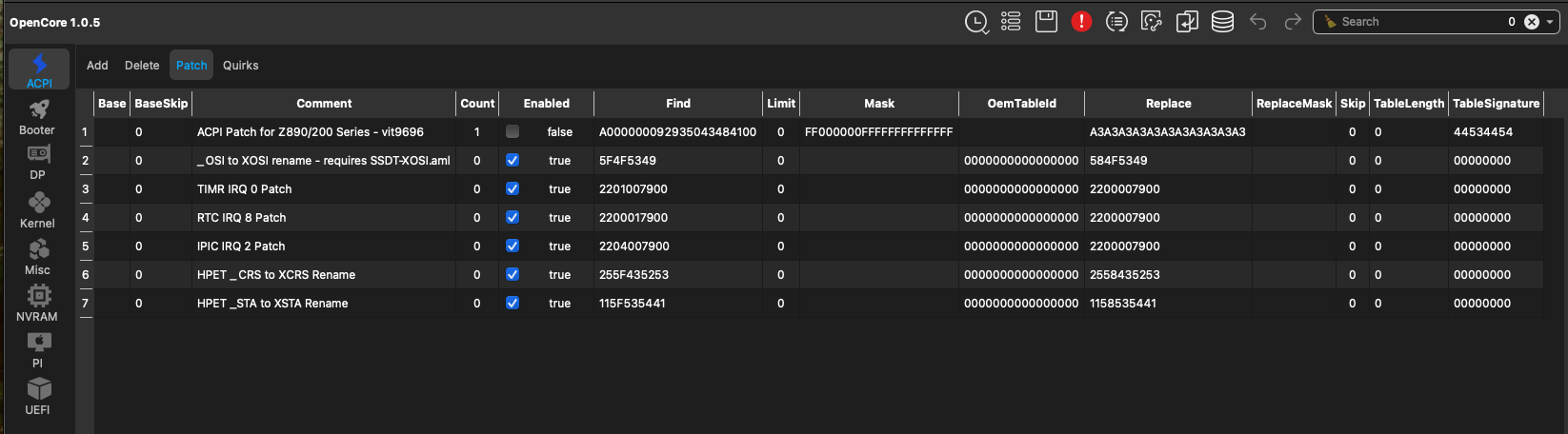Toggle HPET _CRS to XCRS checkbox

coord(513,274)
